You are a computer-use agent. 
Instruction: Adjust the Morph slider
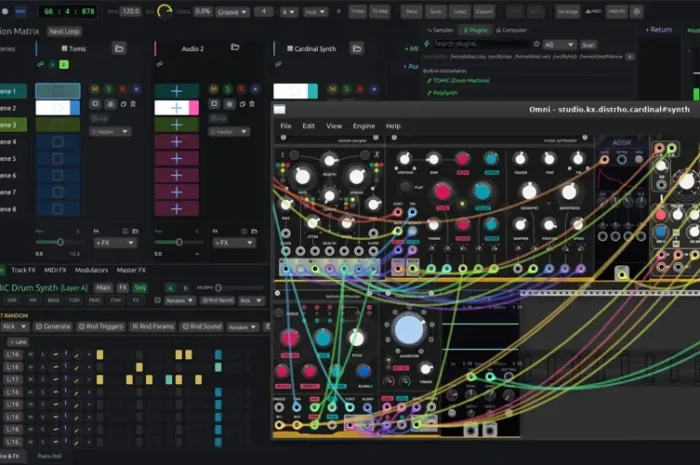(239, 288)
